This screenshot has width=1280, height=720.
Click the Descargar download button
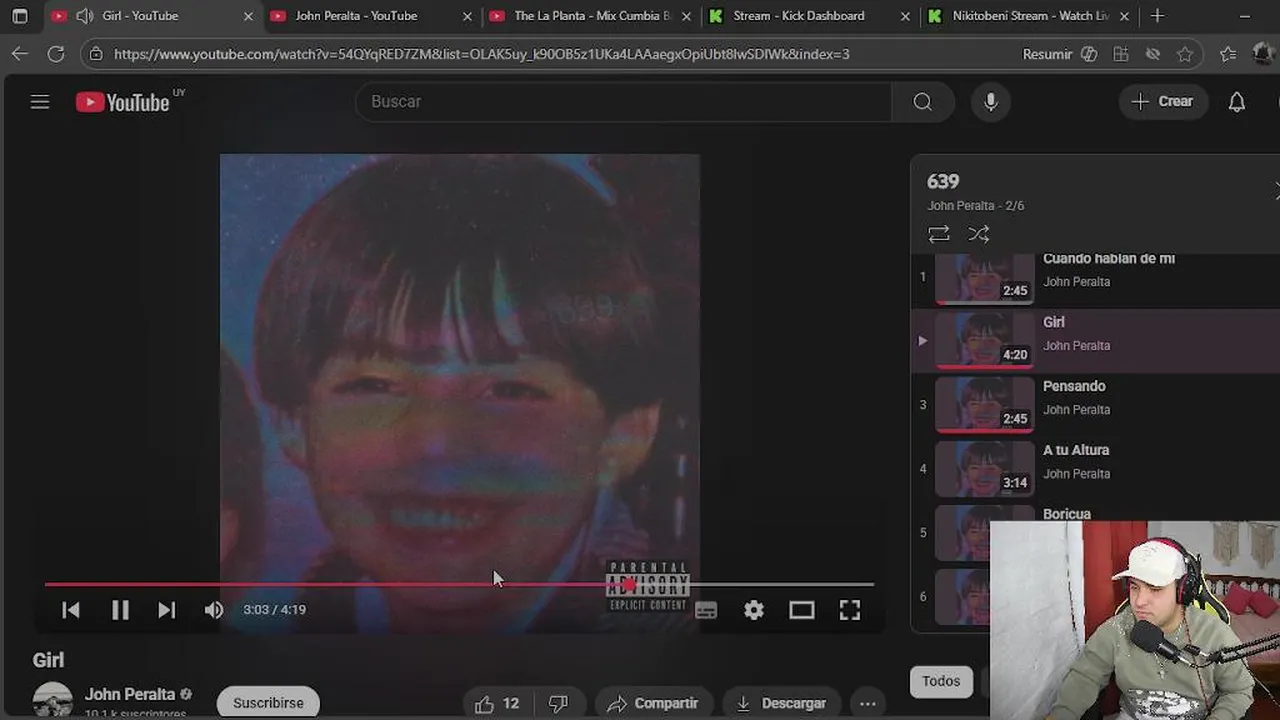coord(780,703)
